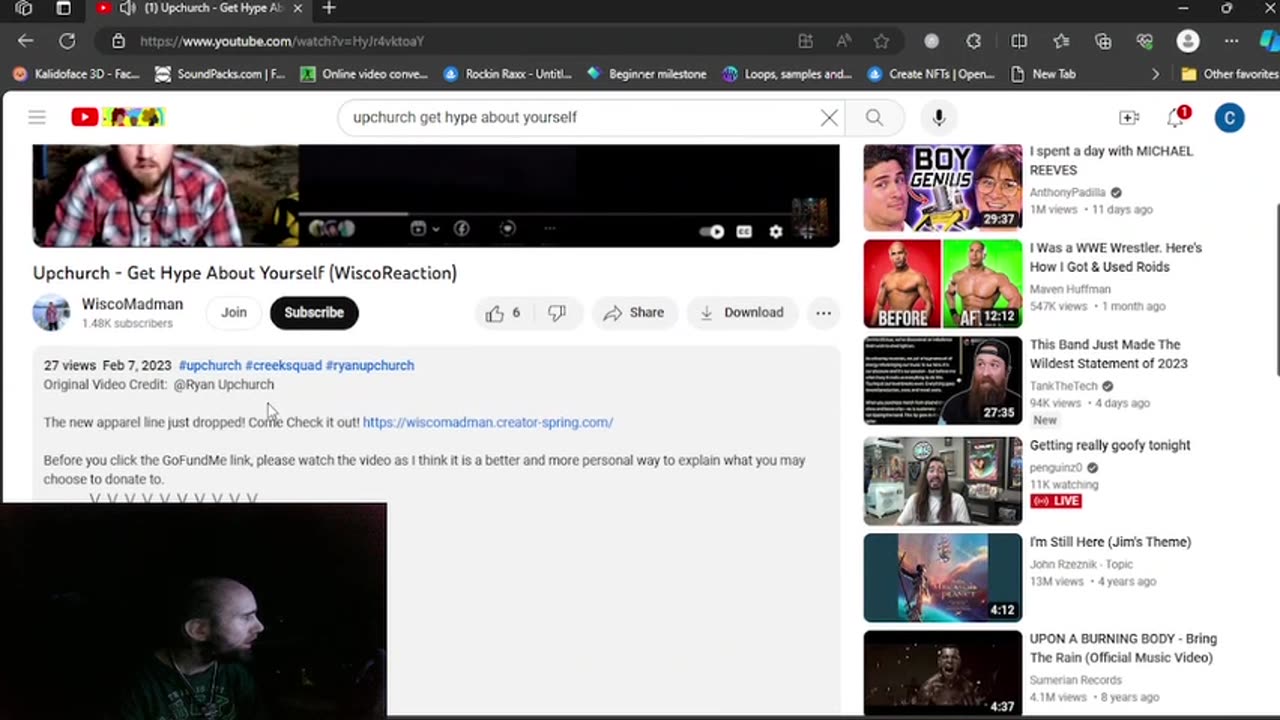Select the Upchurch YouTube tab
The height and width of the screenshot is (720, 1280).
pos(200,8)
